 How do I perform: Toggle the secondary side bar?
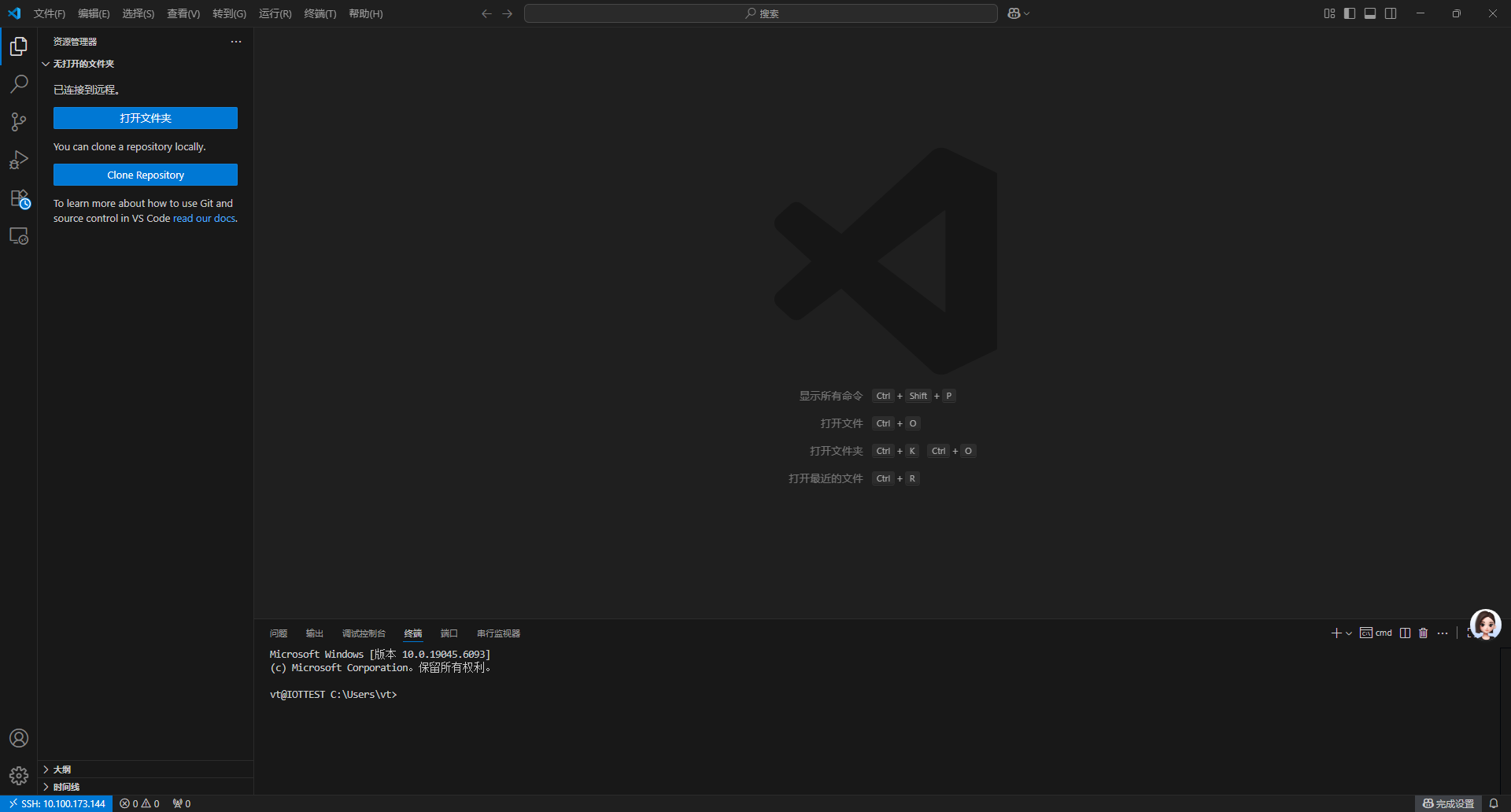click(1391, 13)
